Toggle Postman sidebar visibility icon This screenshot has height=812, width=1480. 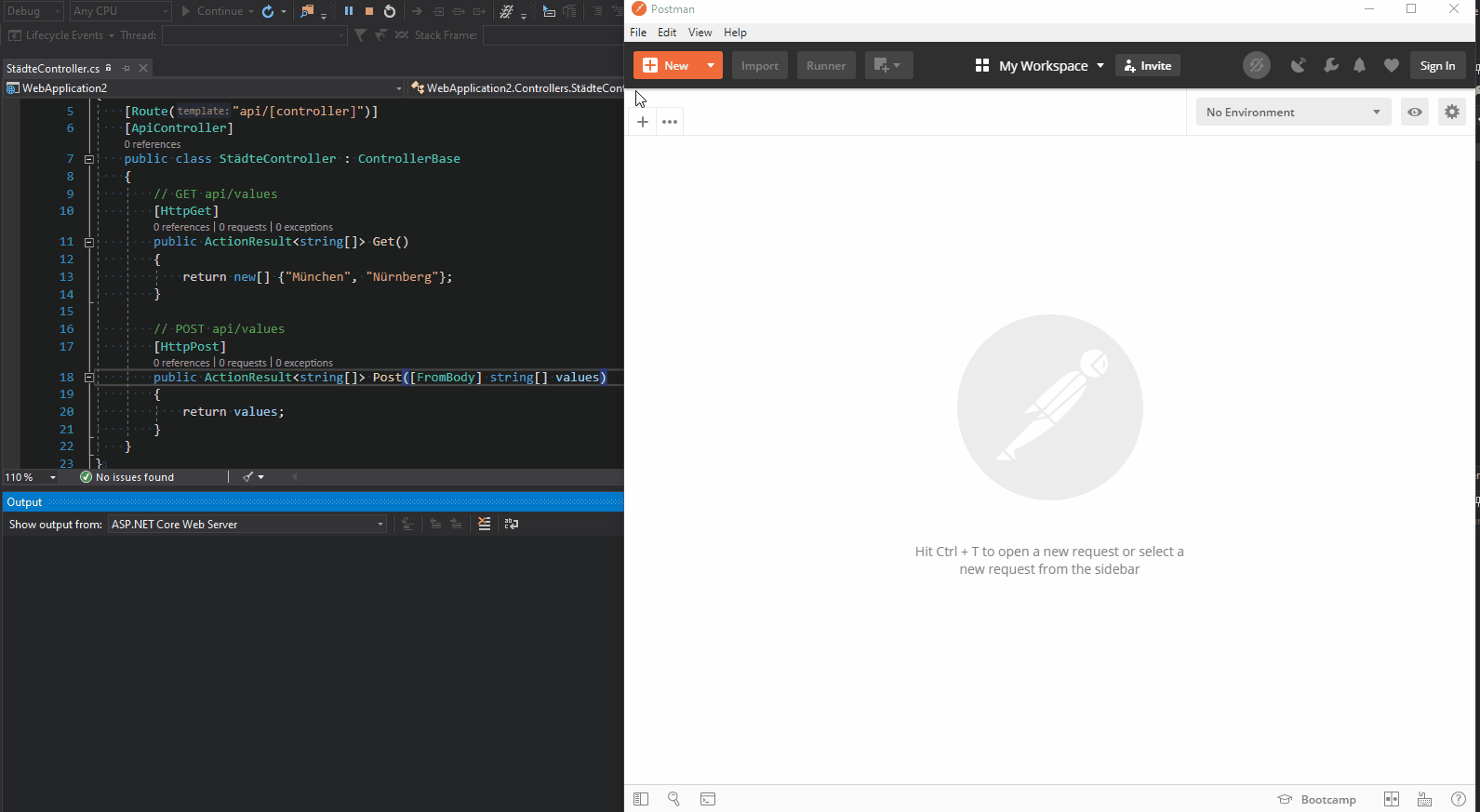click(x=641, y=799)
